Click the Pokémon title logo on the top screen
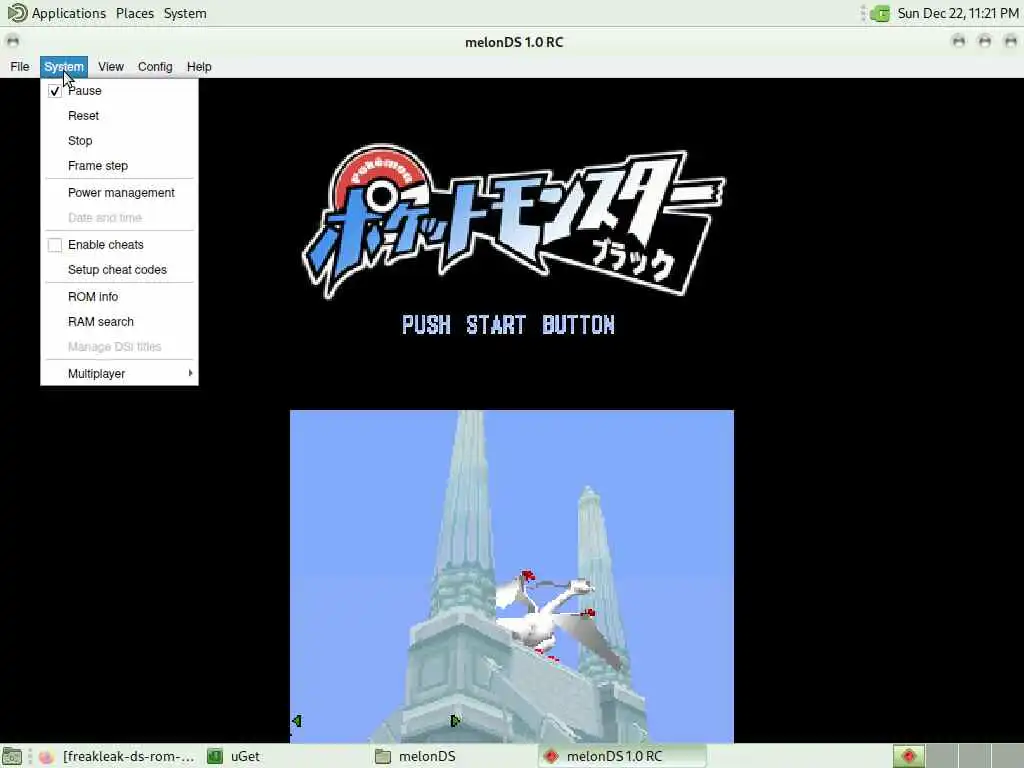 (513, 222)
